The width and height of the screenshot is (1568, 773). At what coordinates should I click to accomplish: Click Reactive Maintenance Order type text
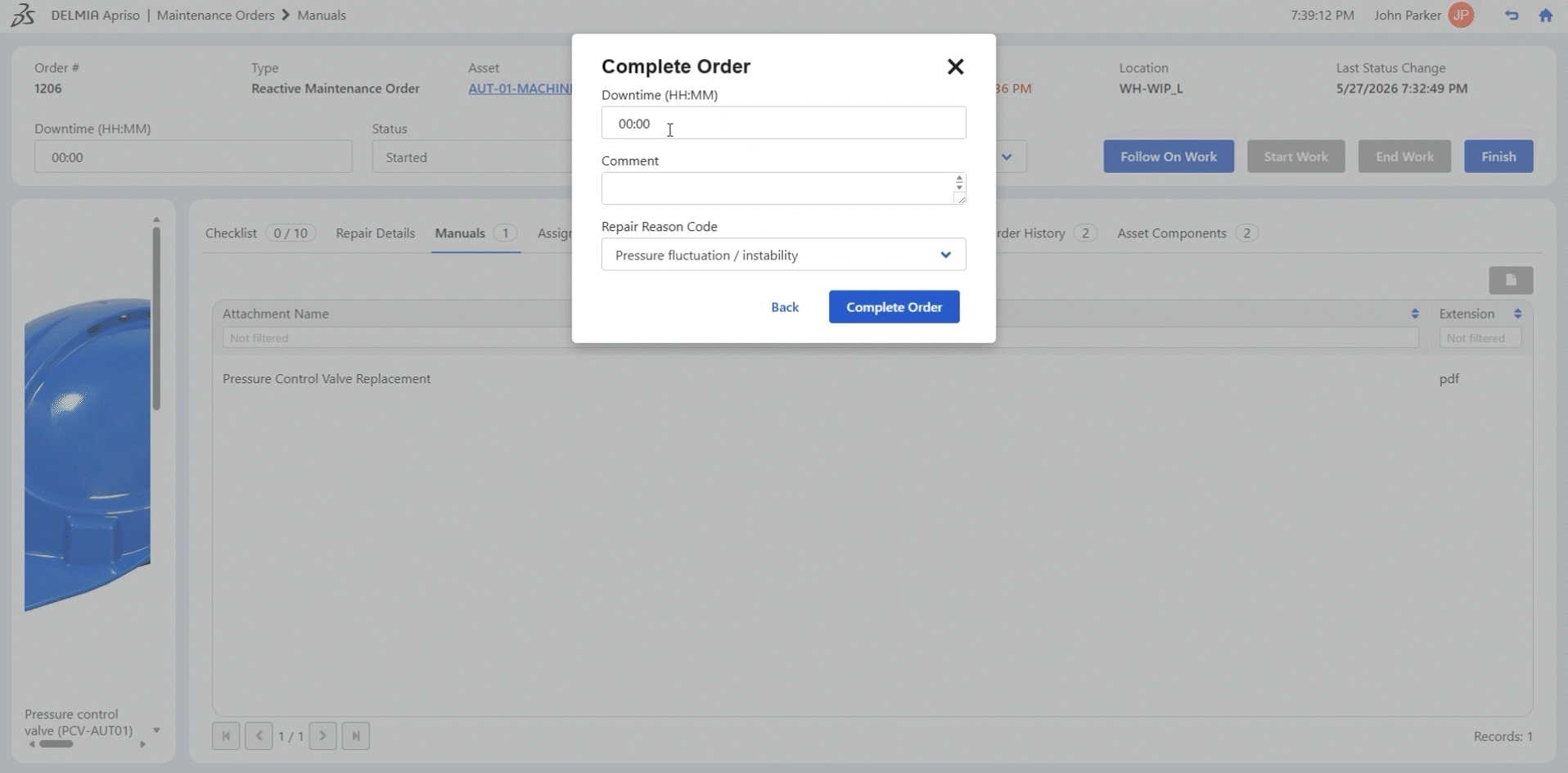click(x=336, y=88)
